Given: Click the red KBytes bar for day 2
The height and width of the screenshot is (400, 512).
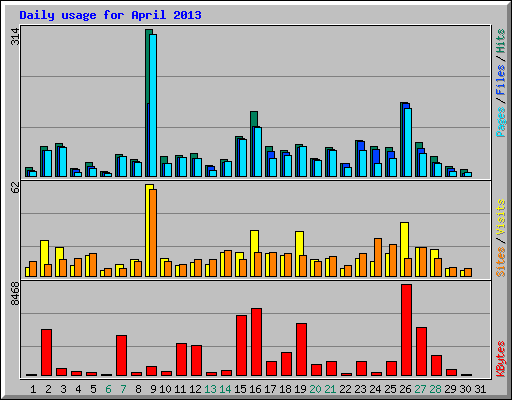Looking at the screenshot, I should point(47,353).
